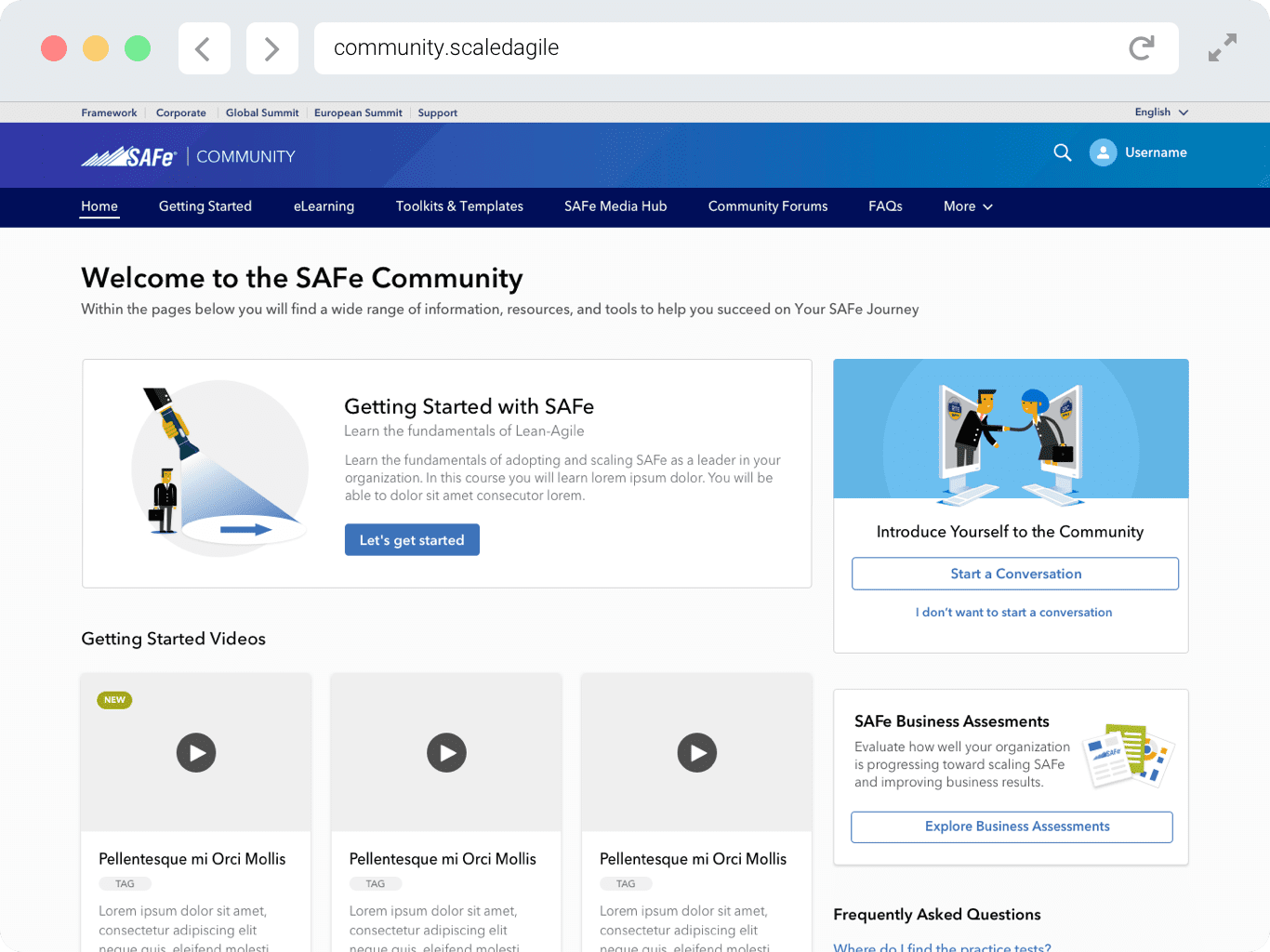Click the SAFe Community logo
Viewport: 1270px width, 952px height.
click(x=189, y=156)
